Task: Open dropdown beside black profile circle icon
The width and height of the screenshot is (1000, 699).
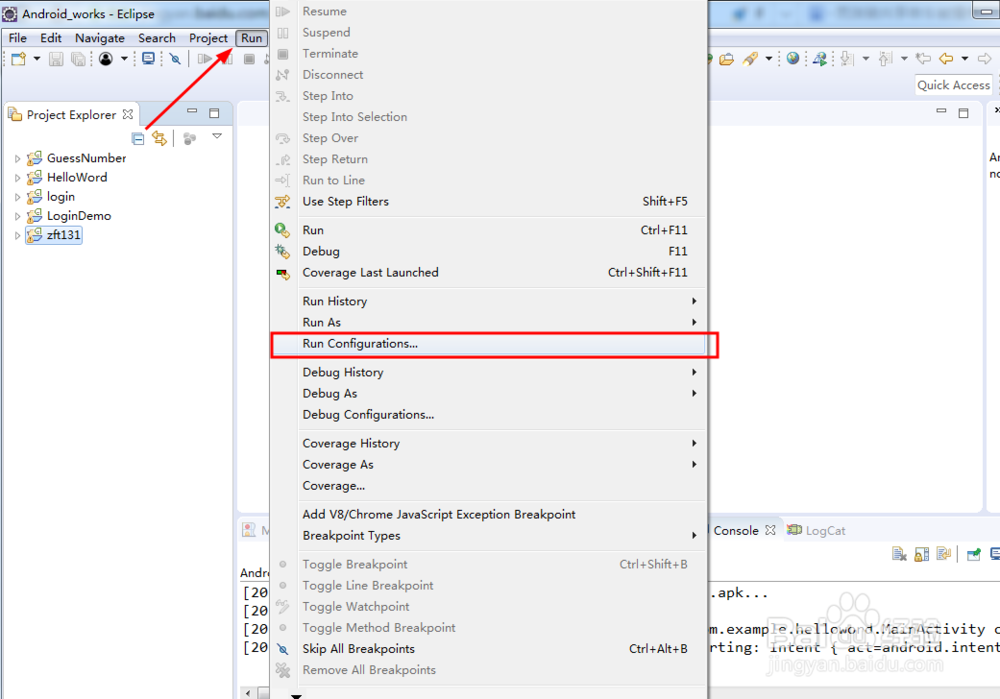Action: coord(124,59)
